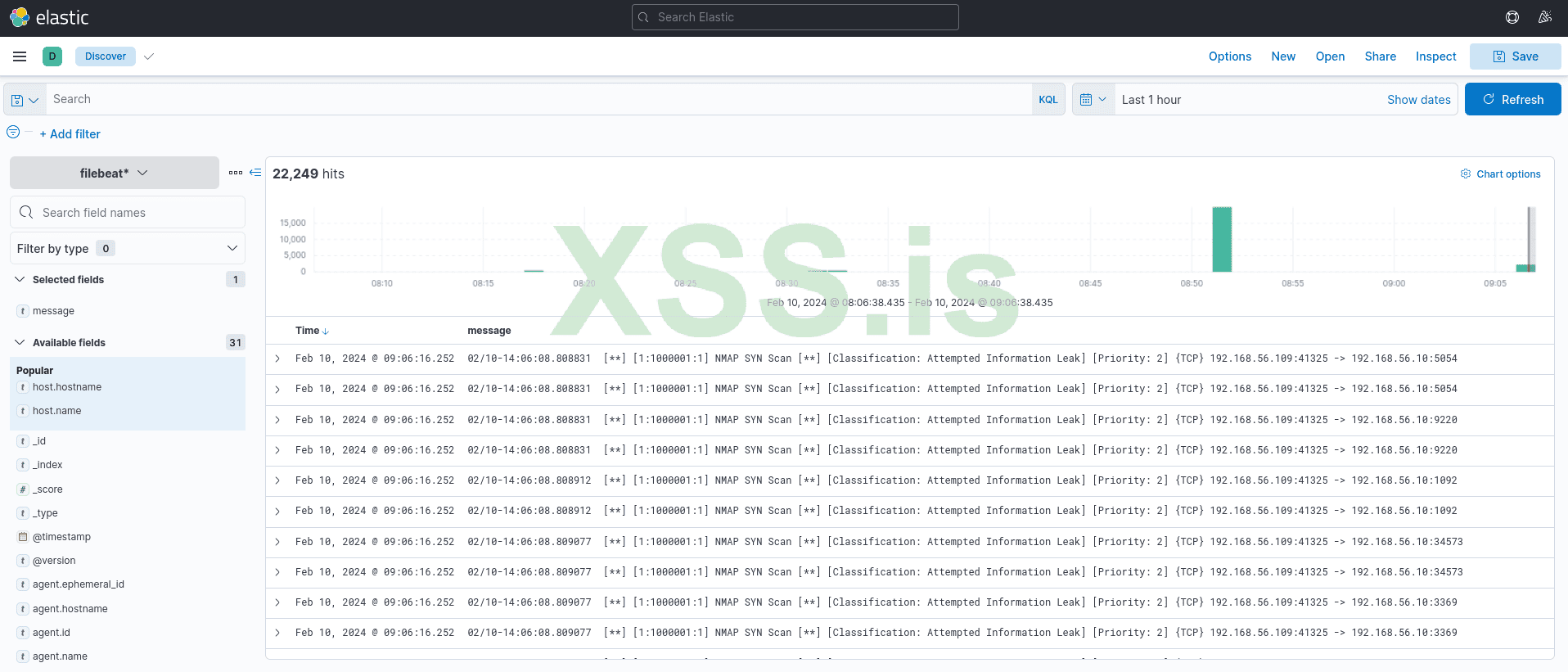
Task: Expand the first row ending 10:34573
Action: pos(277,542)
